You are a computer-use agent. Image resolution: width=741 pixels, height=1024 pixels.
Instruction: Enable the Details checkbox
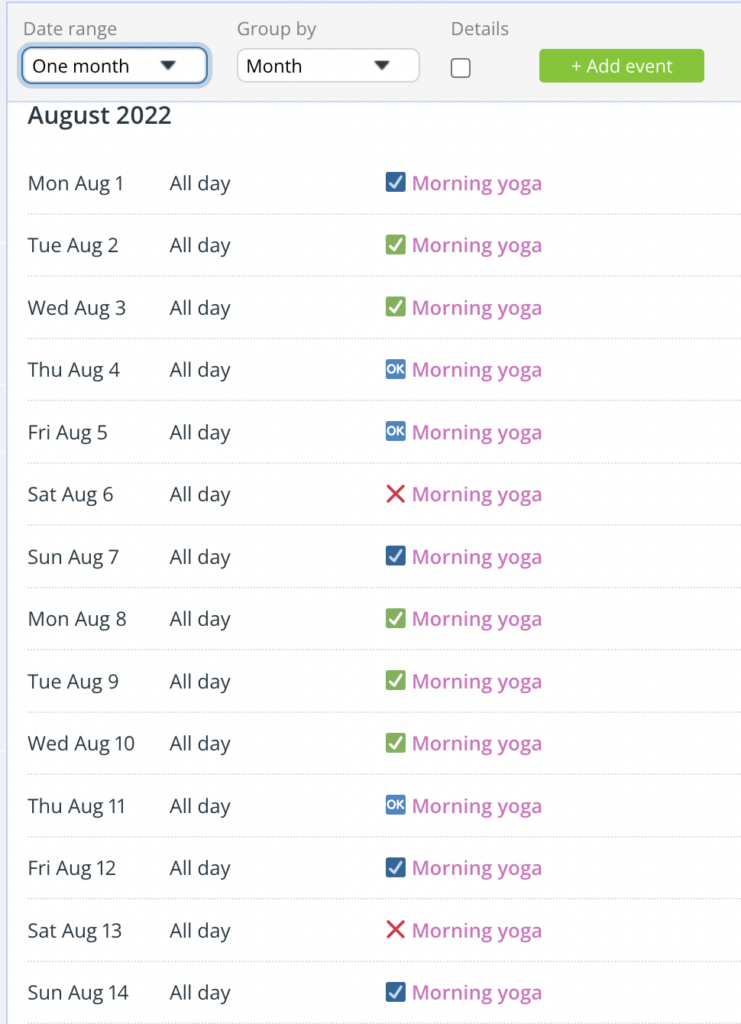460,69
